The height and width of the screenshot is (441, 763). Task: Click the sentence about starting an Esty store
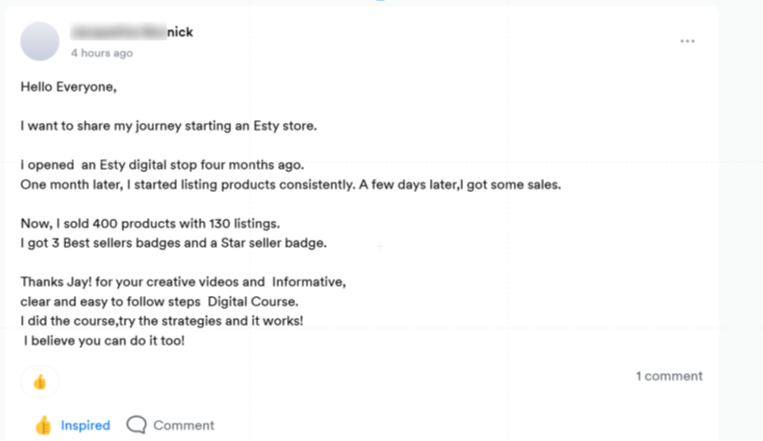(x=169, y=126)
